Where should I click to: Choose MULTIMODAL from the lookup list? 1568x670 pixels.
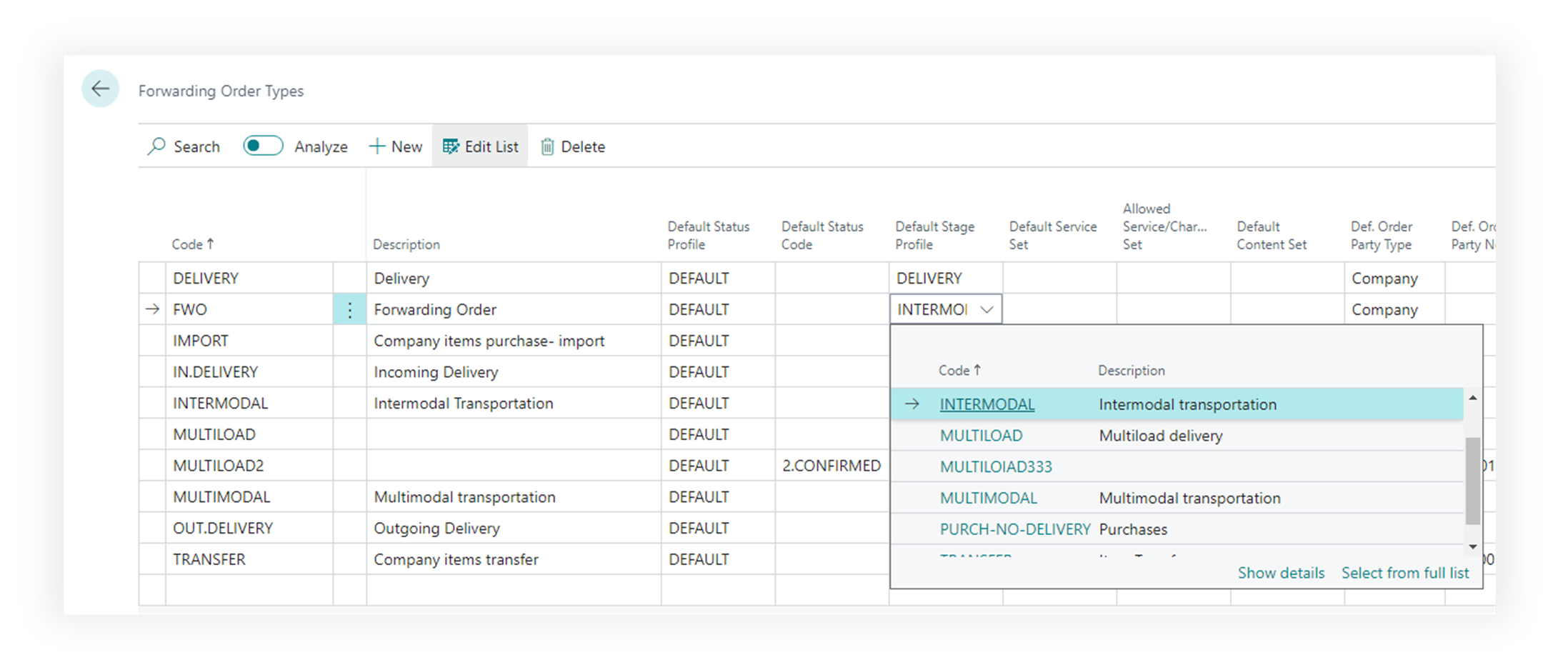(988, 498)
